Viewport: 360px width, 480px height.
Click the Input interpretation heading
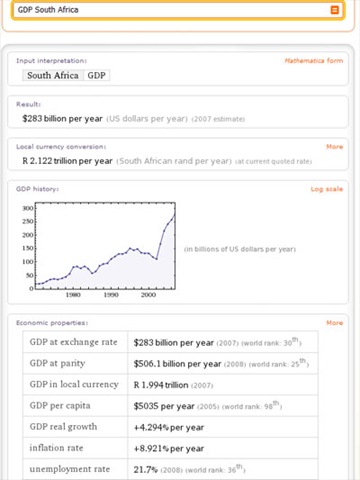click(51, 61)
